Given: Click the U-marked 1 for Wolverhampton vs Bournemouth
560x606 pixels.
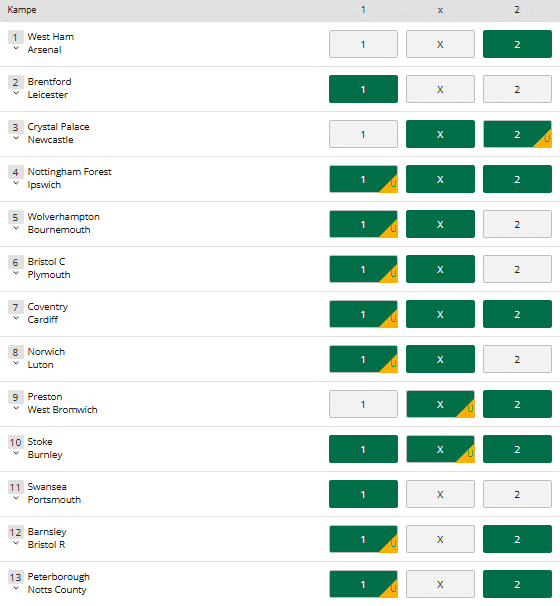Looking at the screenshot, I should tap(363, 224).
